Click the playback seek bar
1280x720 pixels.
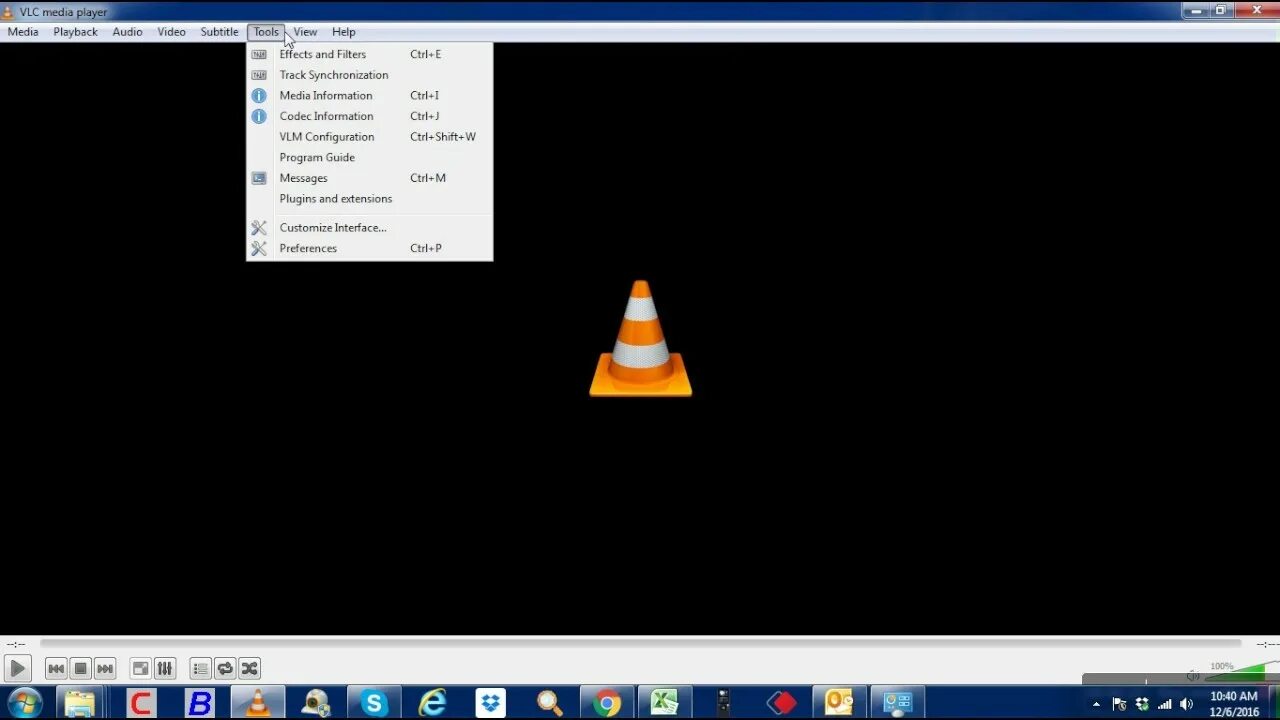click(640, 644)
